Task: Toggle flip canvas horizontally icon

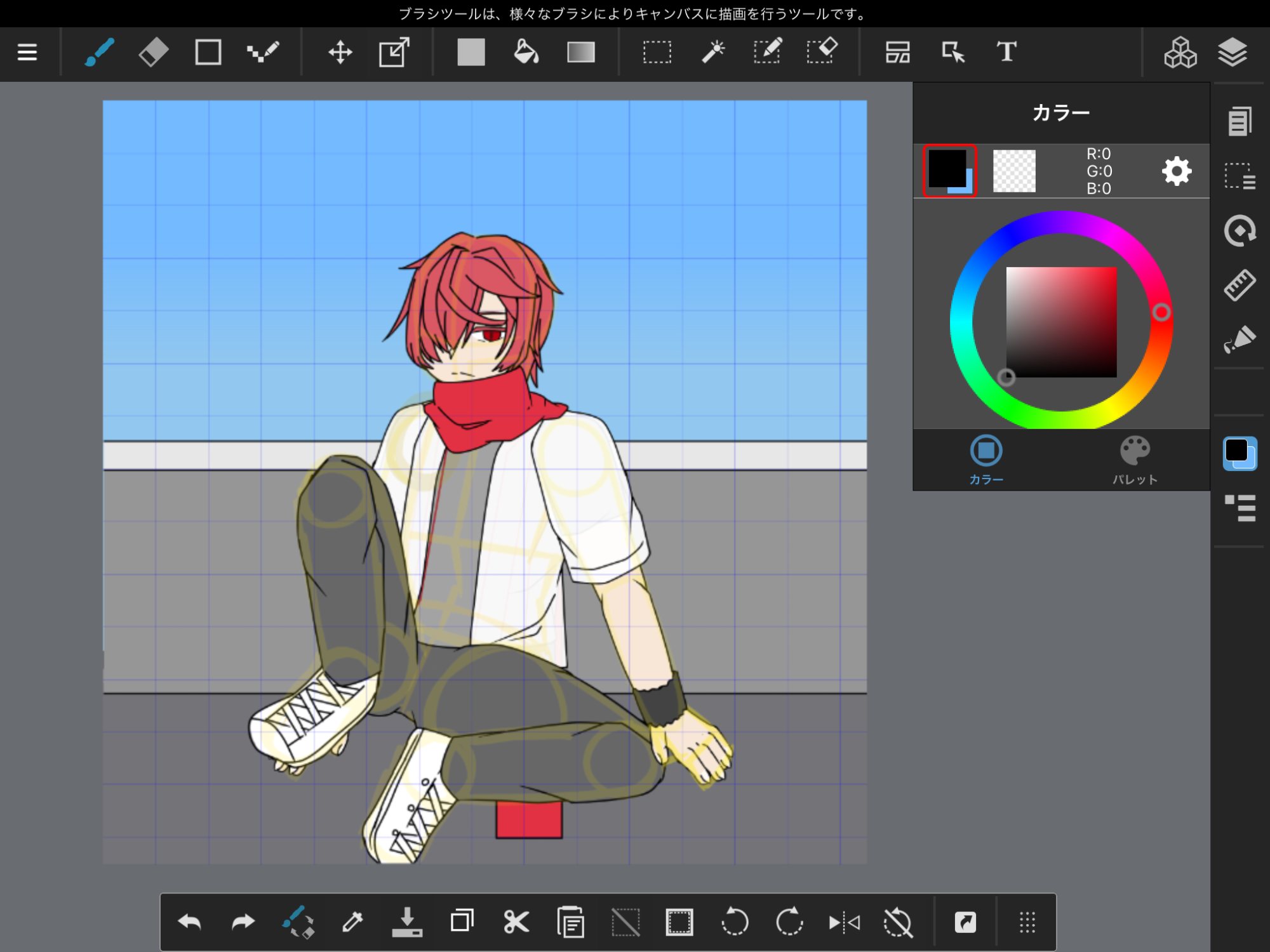Action: (844, 922)
